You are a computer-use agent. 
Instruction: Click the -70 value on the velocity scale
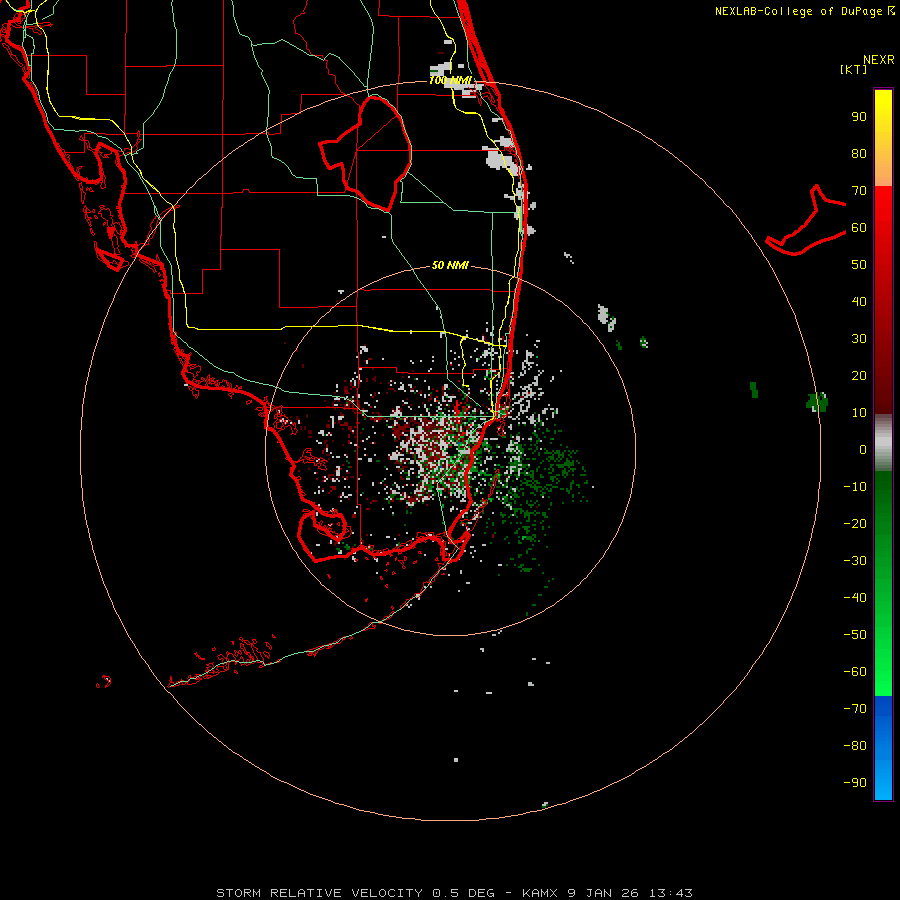tap(855, 709)
